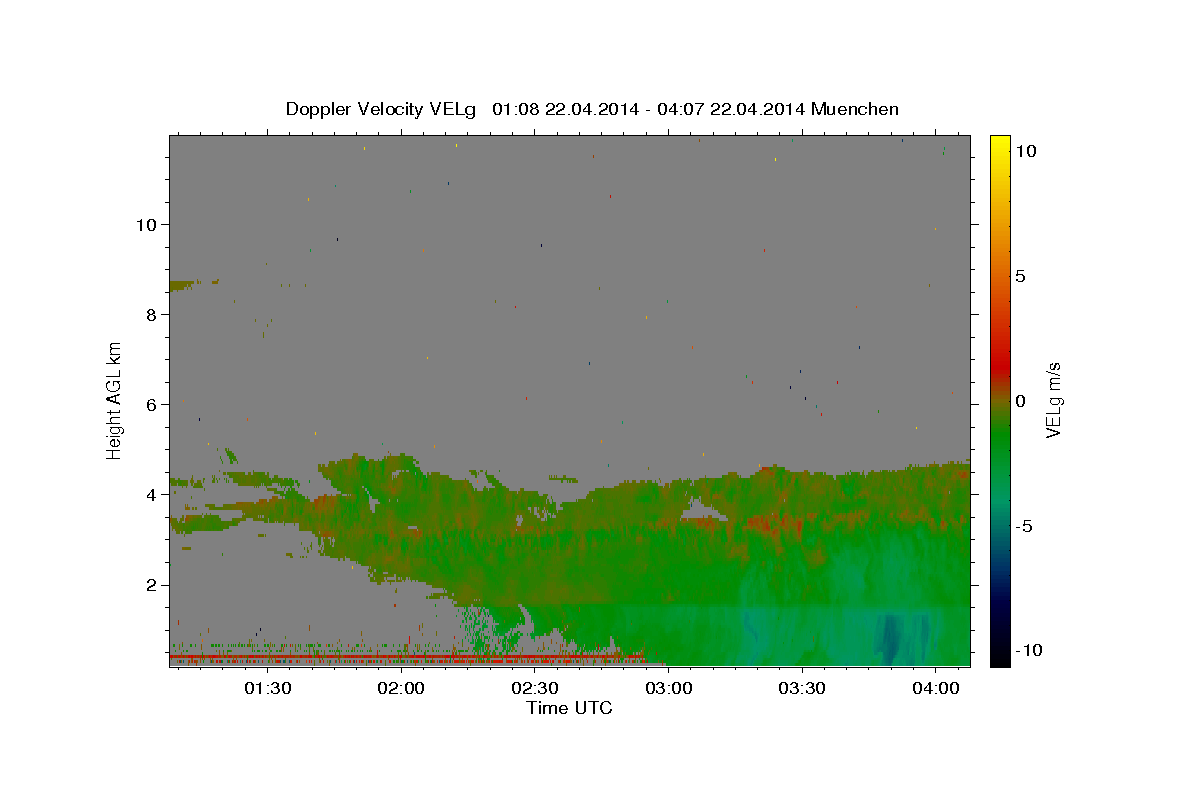1200x800 pixels.
Task: Click the 02:30 time tick label
Action: point(535,688)
